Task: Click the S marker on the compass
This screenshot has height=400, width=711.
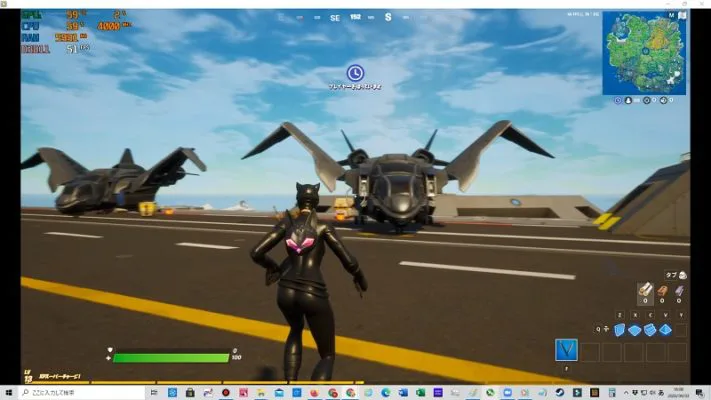Action: [x=388, y=17]
